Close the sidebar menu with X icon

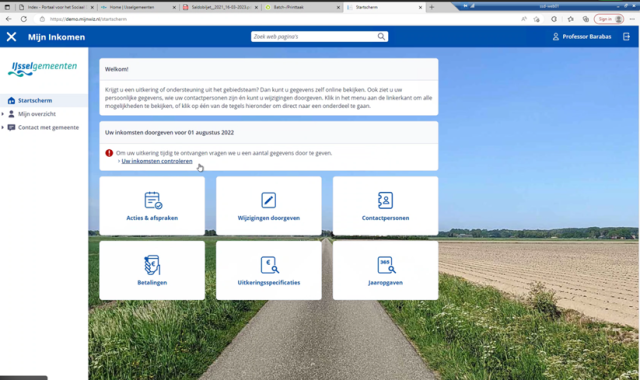(x=11, y=37)
